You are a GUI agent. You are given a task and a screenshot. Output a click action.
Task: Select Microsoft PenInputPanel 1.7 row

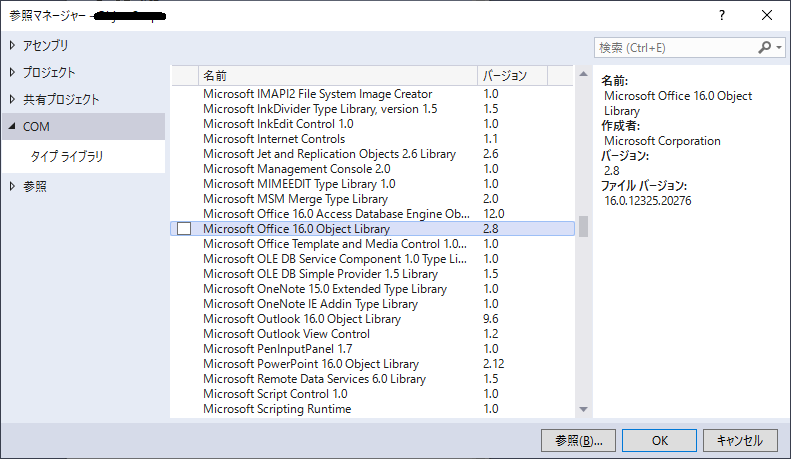pos(372,349)
